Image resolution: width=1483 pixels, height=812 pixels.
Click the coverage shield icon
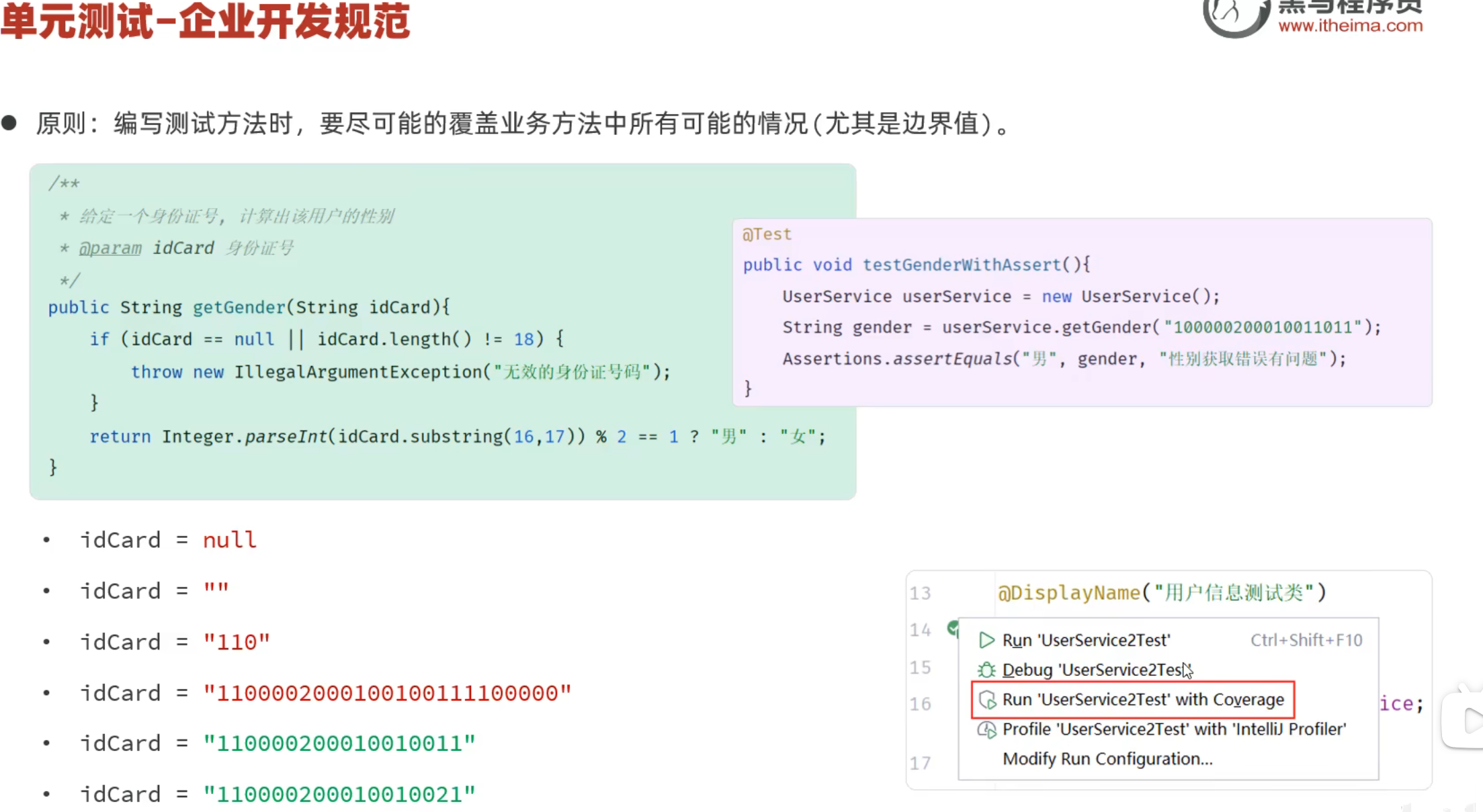[x=986, y=700]
